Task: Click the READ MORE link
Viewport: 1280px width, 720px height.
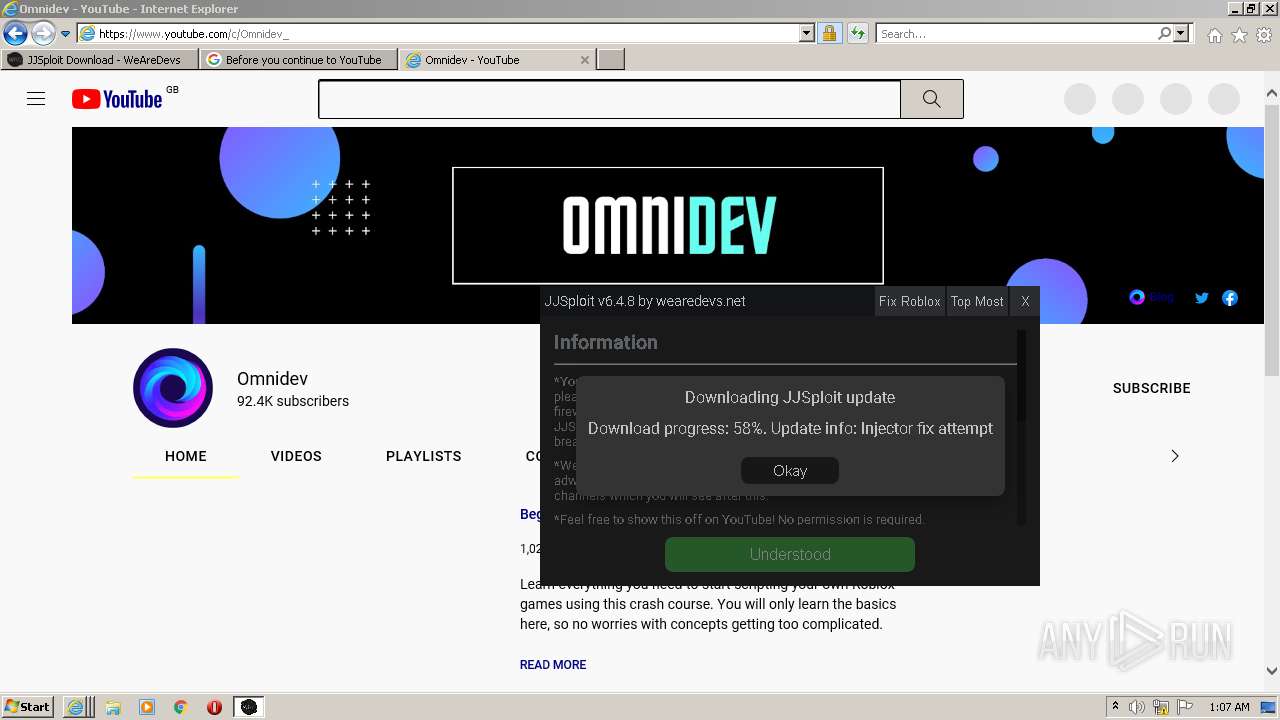Action: pyautogui.click(x=553, y=665)
